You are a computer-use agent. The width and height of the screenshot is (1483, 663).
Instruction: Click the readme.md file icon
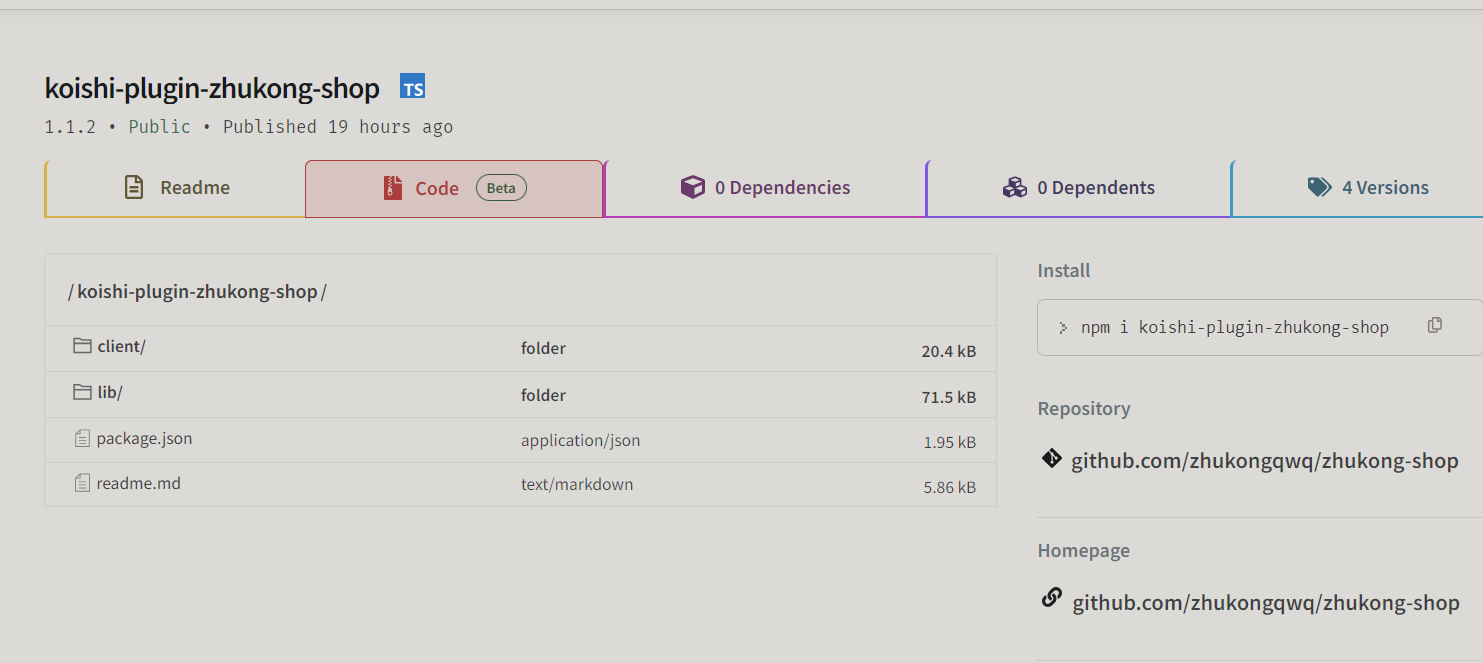pyautogui.click(x=82, y=483)
